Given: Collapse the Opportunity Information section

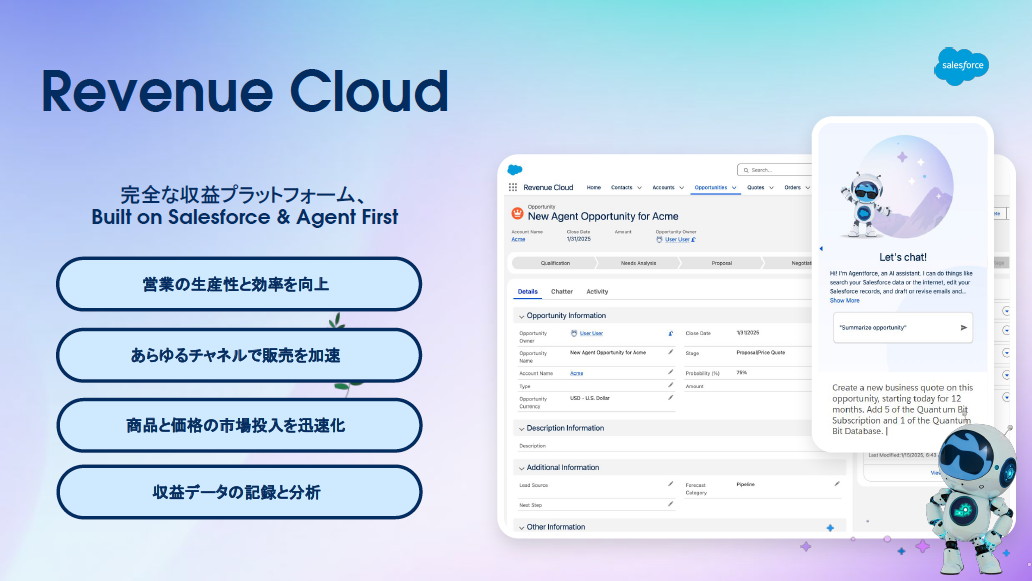Looking at the screenshot, I should pyautogui.click(x=521, y=316).
